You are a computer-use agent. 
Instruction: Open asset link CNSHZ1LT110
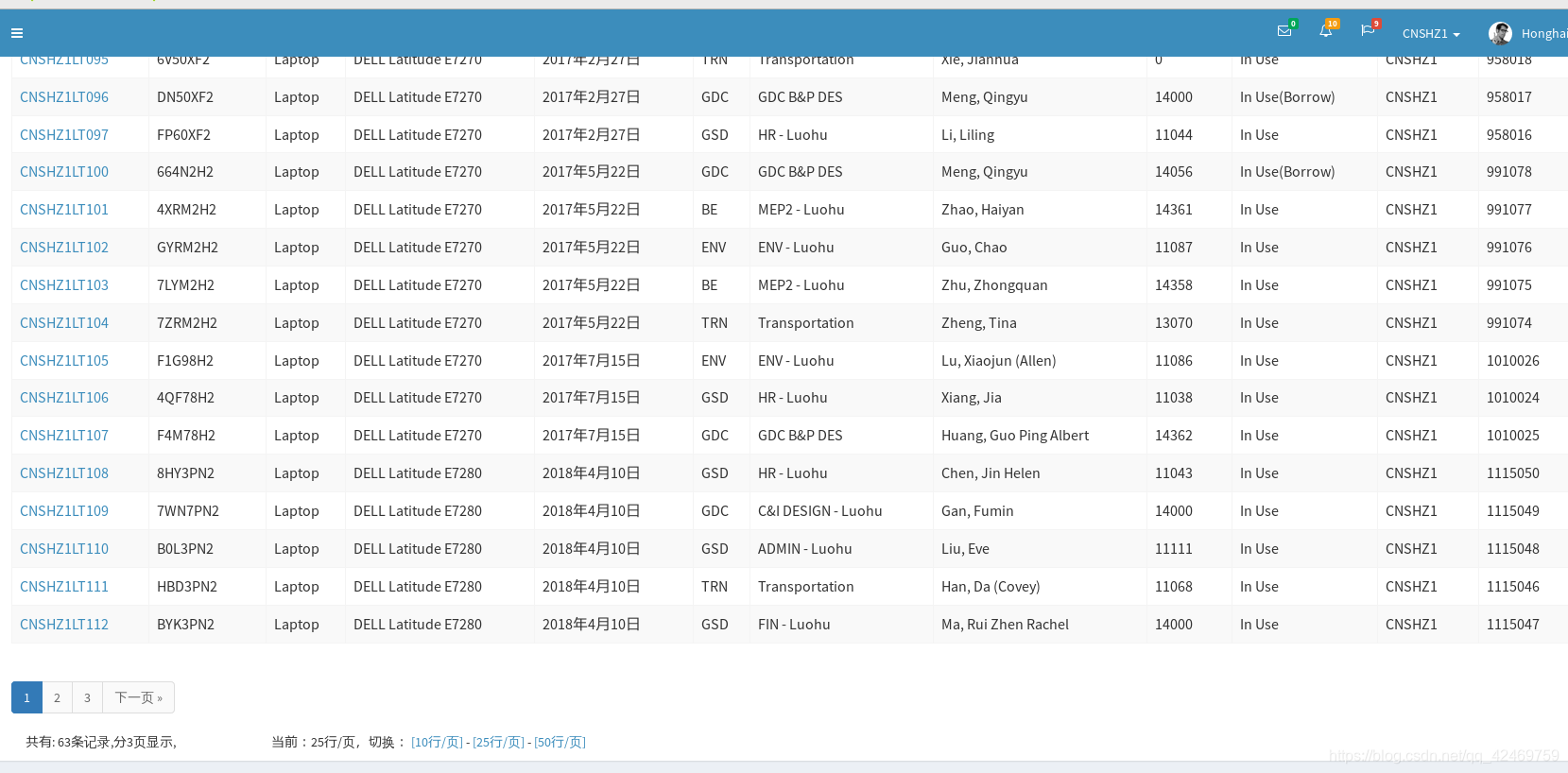[64, 549]
